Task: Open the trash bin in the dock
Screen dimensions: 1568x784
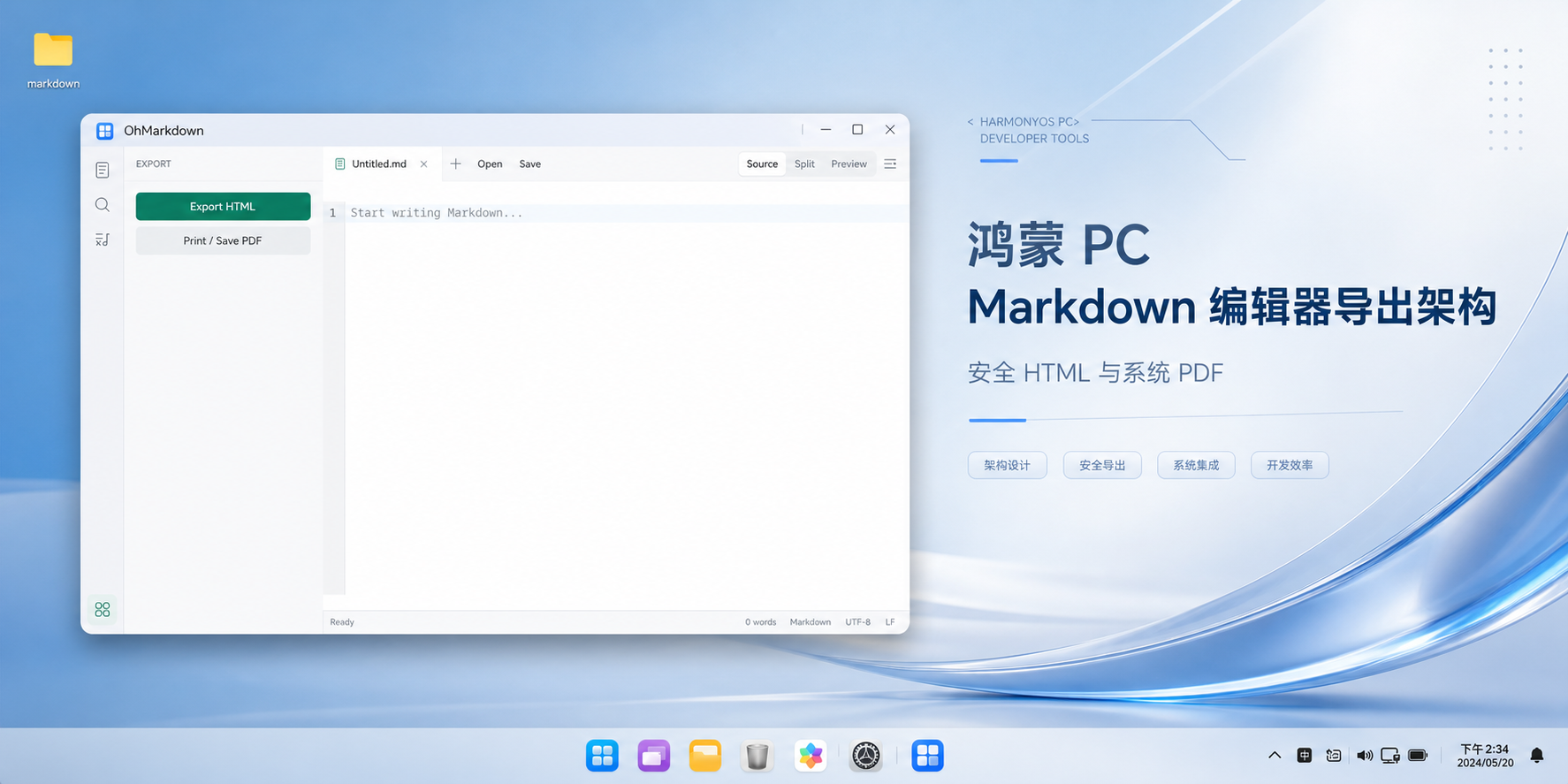Action: point(757,756)
